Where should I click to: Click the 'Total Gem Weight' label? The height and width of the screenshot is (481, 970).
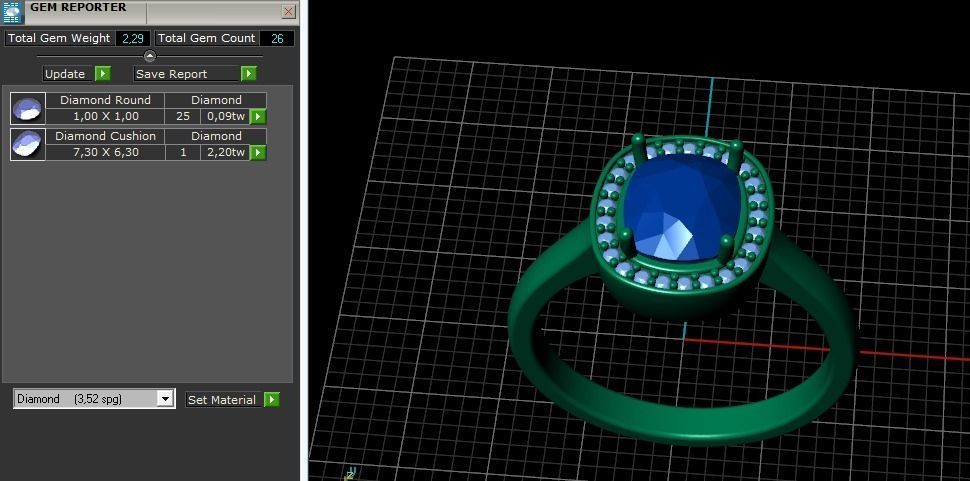[59, 38]
